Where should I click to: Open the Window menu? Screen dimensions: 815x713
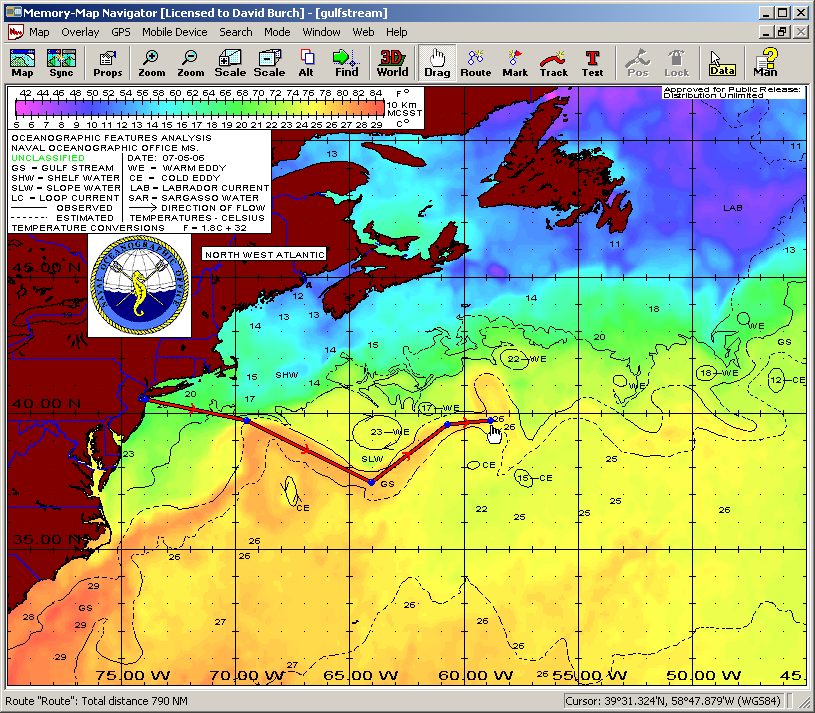click(x=321, y=32)
